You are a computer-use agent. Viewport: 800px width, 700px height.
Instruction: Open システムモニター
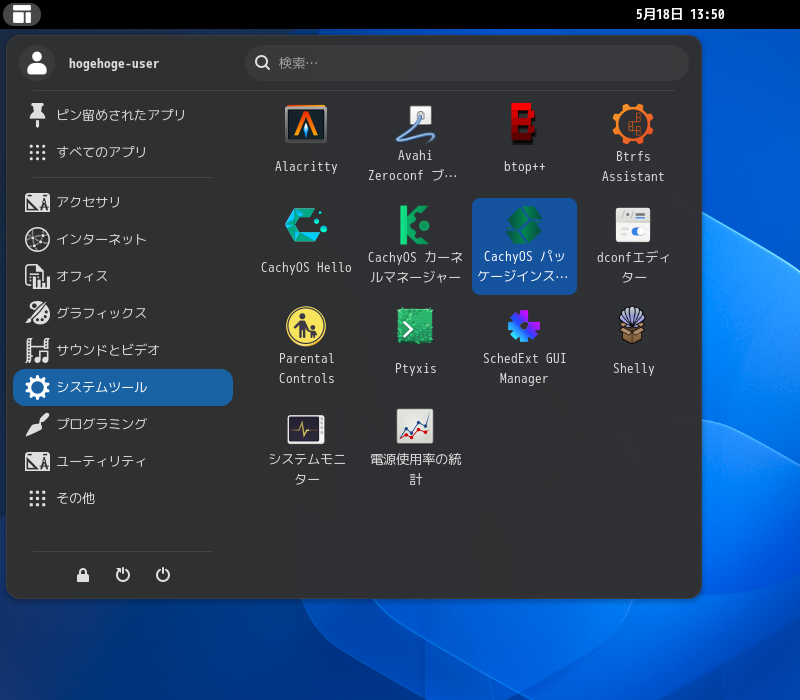click(x=306, y=447)
